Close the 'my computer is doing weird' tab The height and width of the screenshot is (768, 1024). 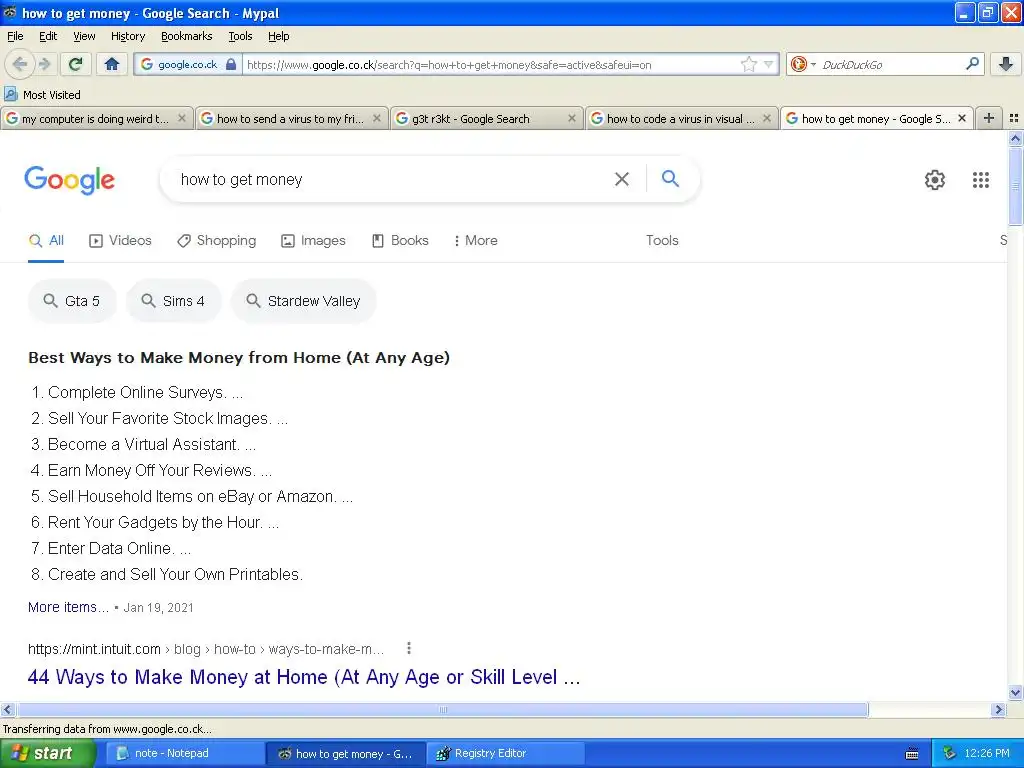click(182, 118)
